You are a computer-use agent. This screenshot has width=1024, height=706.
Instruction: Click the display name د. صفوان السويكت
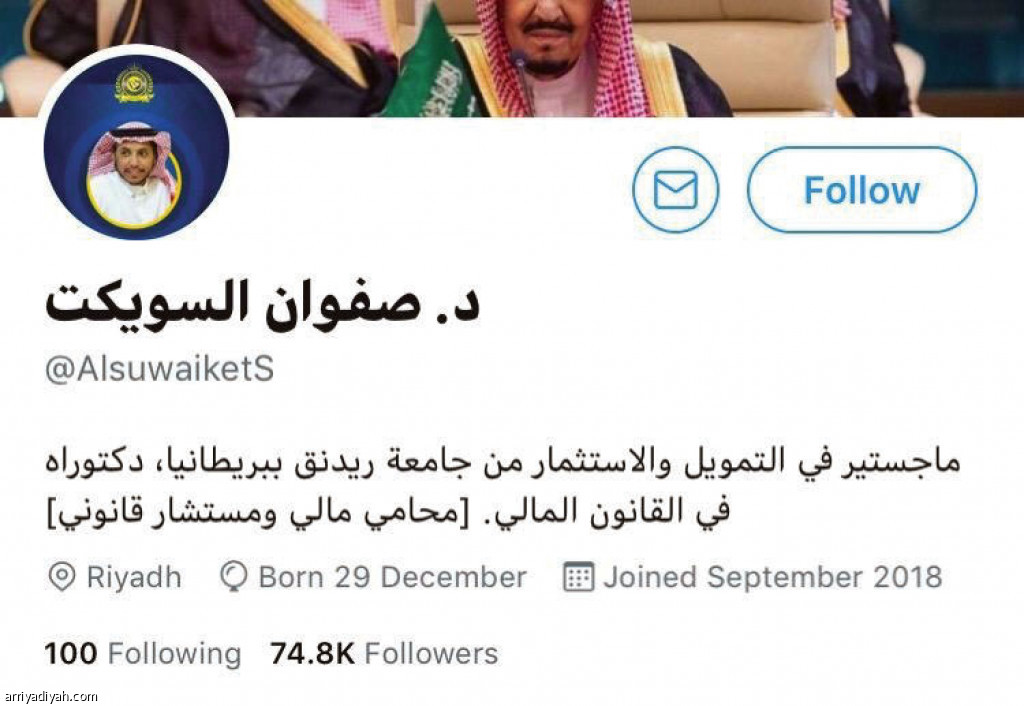263,303
